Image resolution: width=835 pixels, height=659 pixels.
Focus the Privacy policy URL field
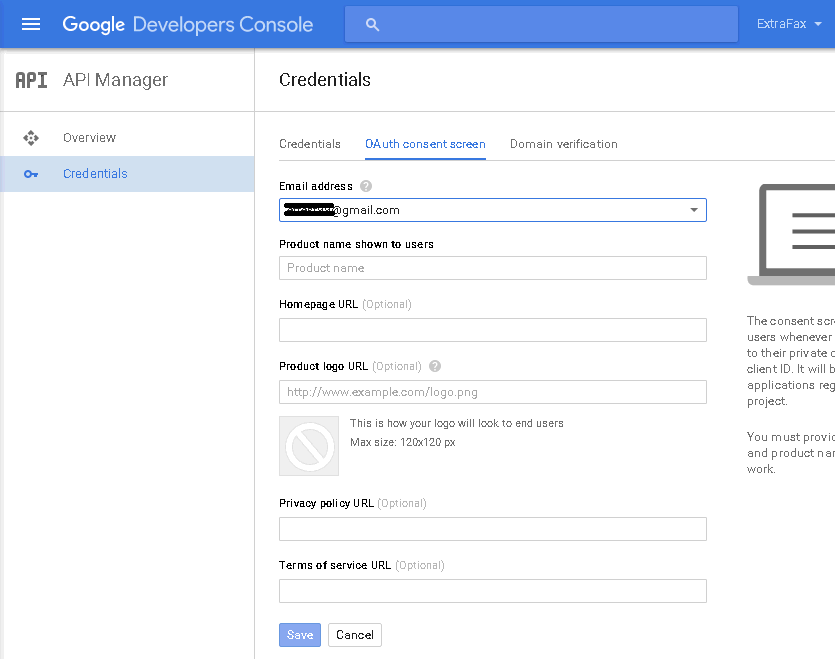point(493,529)
